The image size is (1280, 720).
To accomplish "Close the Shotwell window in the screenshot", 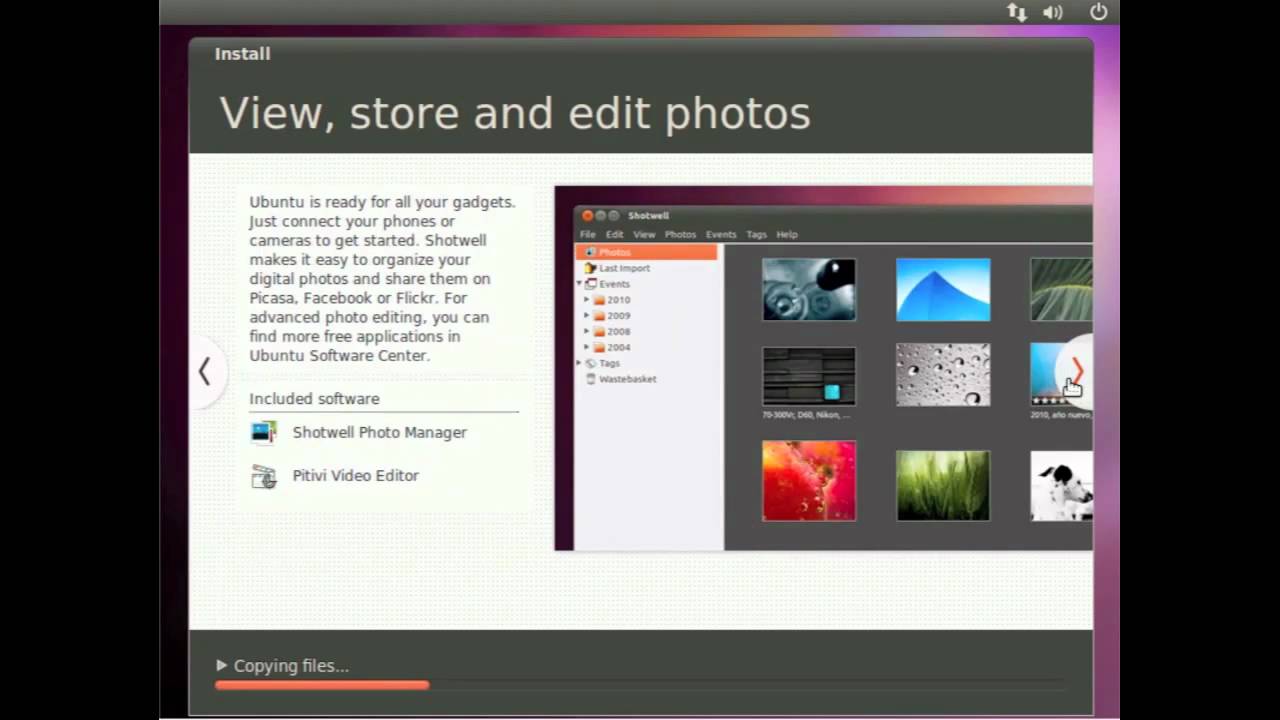I will tap(587, 215).
